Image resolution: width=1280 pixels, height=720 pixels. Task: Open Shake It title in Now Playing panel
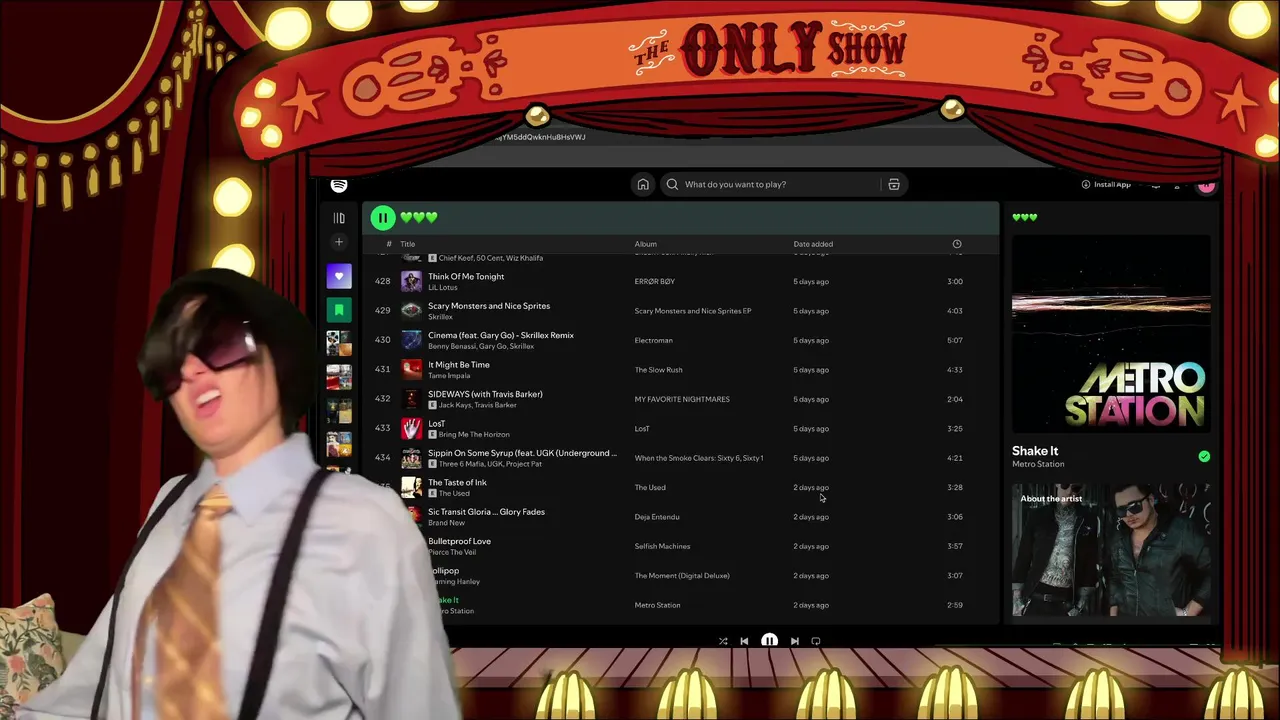click(1035, 451)
